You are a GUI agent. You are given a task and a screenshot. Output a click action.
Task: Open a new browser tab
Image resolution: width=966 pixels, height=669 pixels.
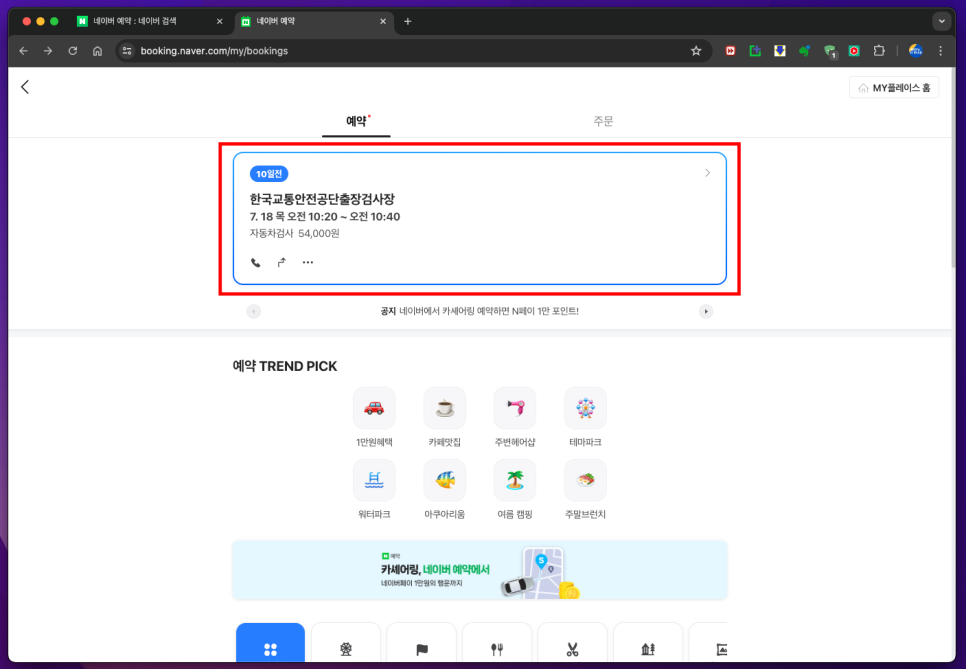tap(407, 21)
